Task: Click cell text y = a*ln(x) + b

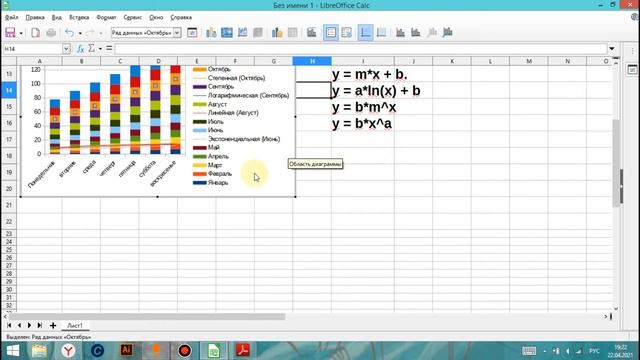Action: [x=376, y=91]
